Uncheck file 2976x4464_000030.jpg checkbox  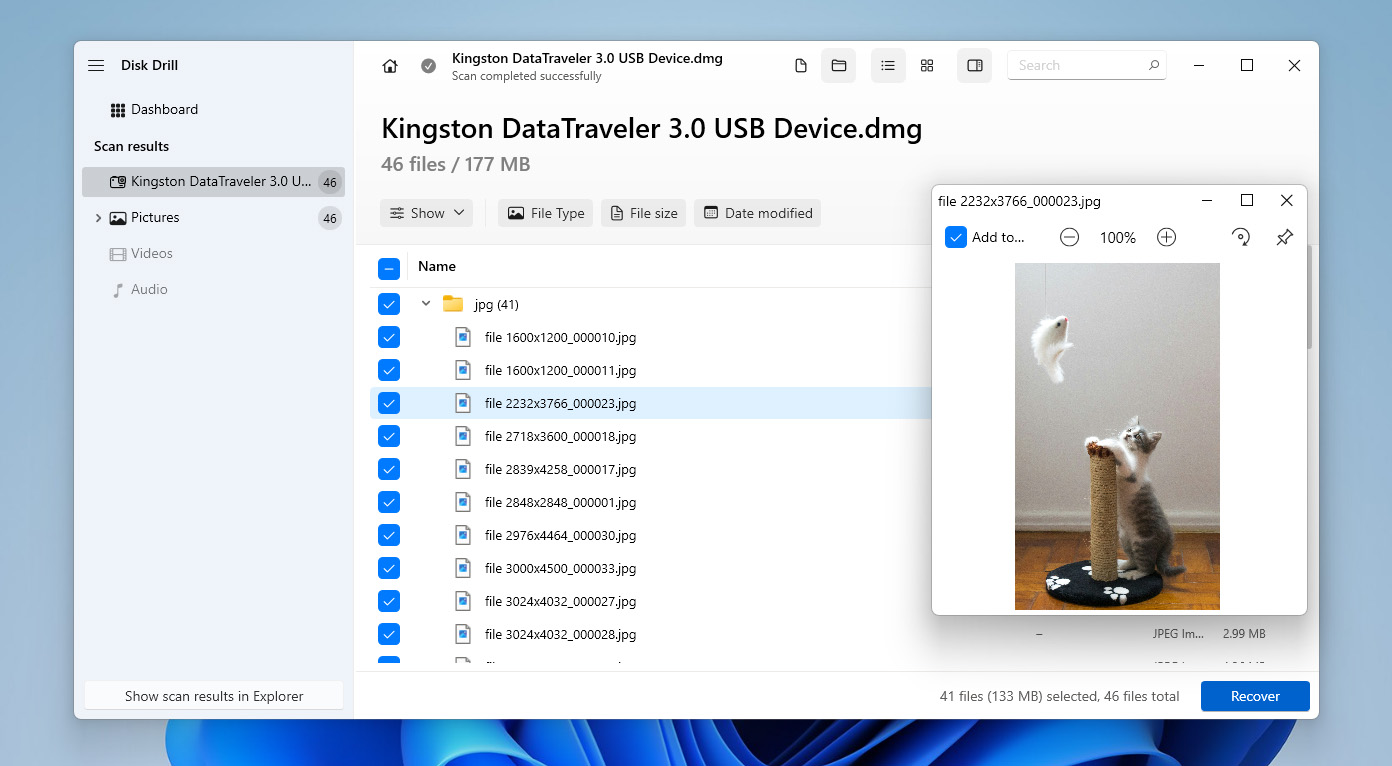point(389,535)
